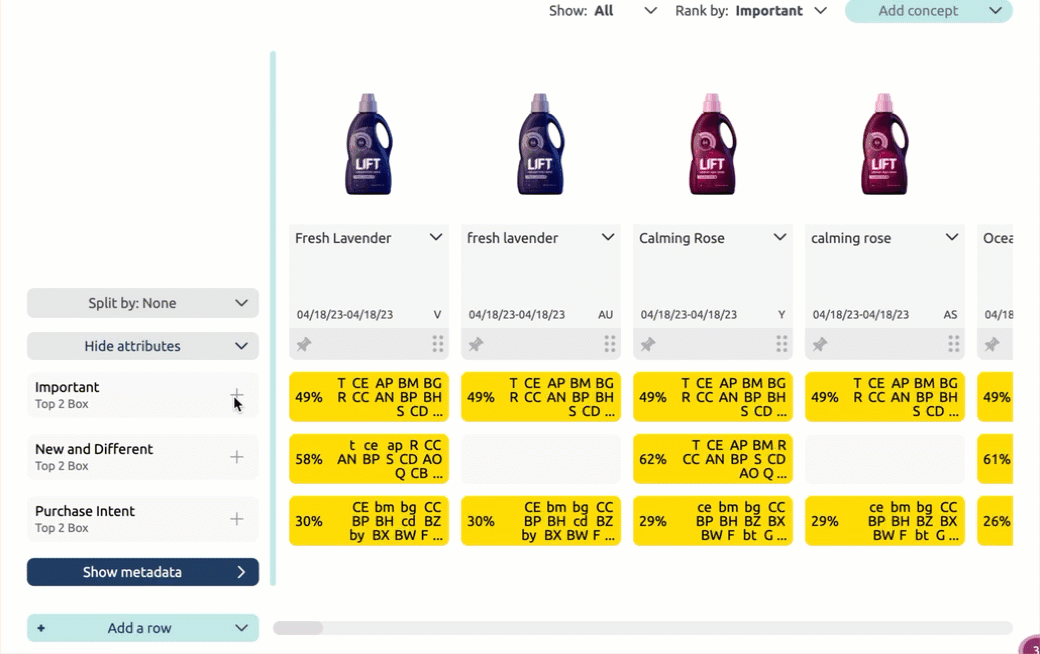This screenshot has height=654, width=1040.
Task: Pin the Fresh Lavender concept column
Action: 304,344
